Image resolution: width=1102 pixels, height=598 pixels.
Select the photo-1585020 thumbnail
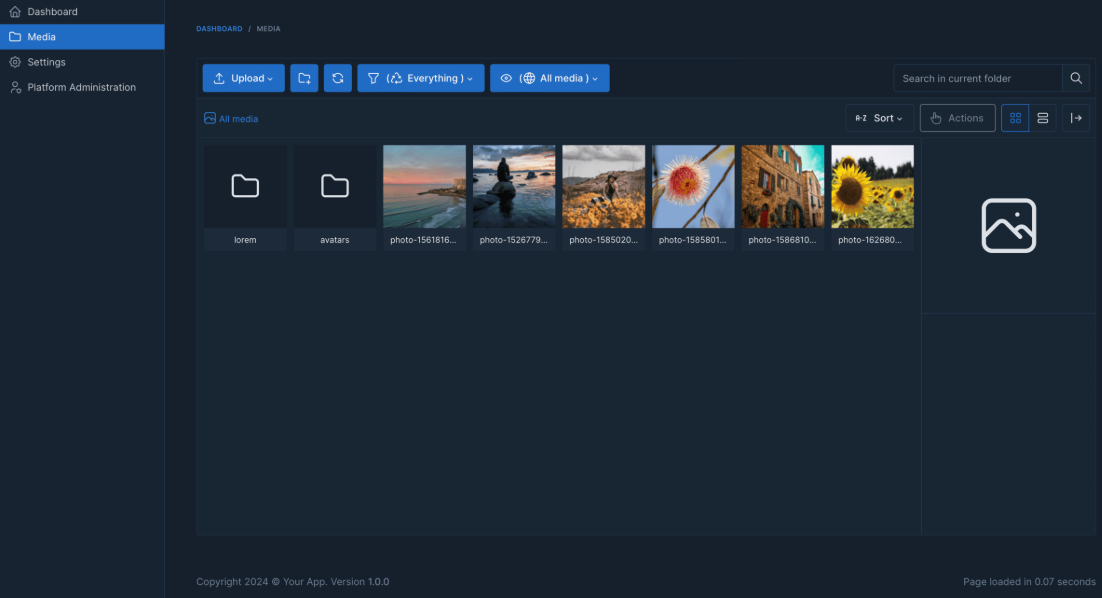(604, 187)
